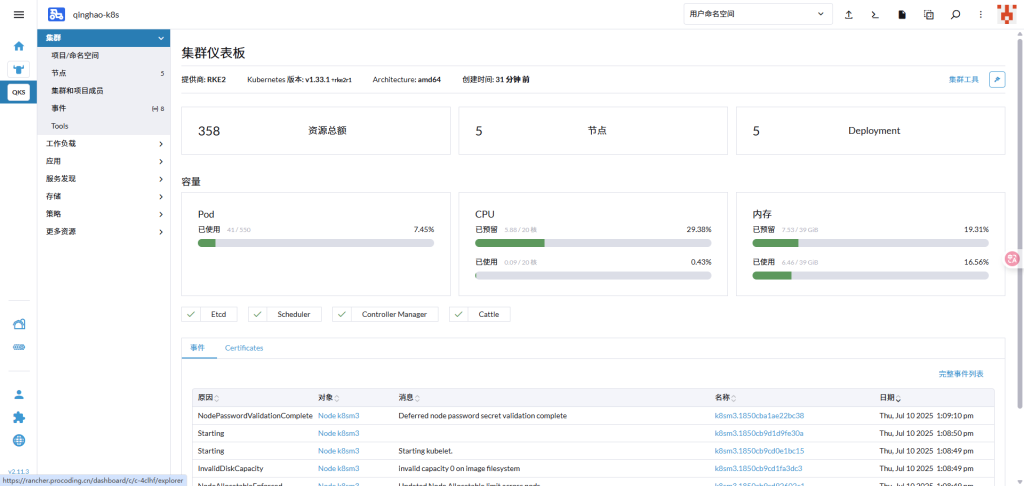
Task: Copy KubeConfig to clipboard icon
Action: [x=928, y=14]
